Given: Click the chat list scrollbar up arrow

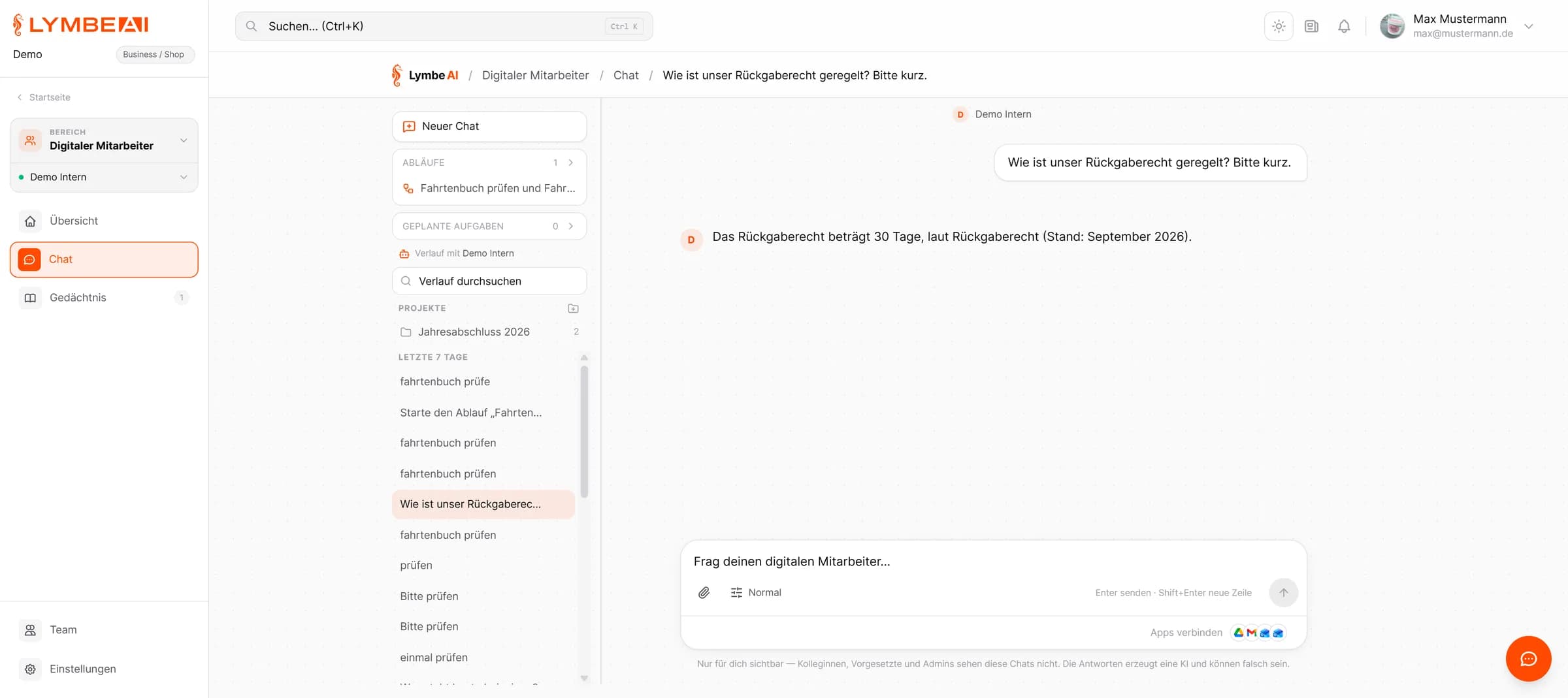Looking at the screenshot, I should pos(584,358).
